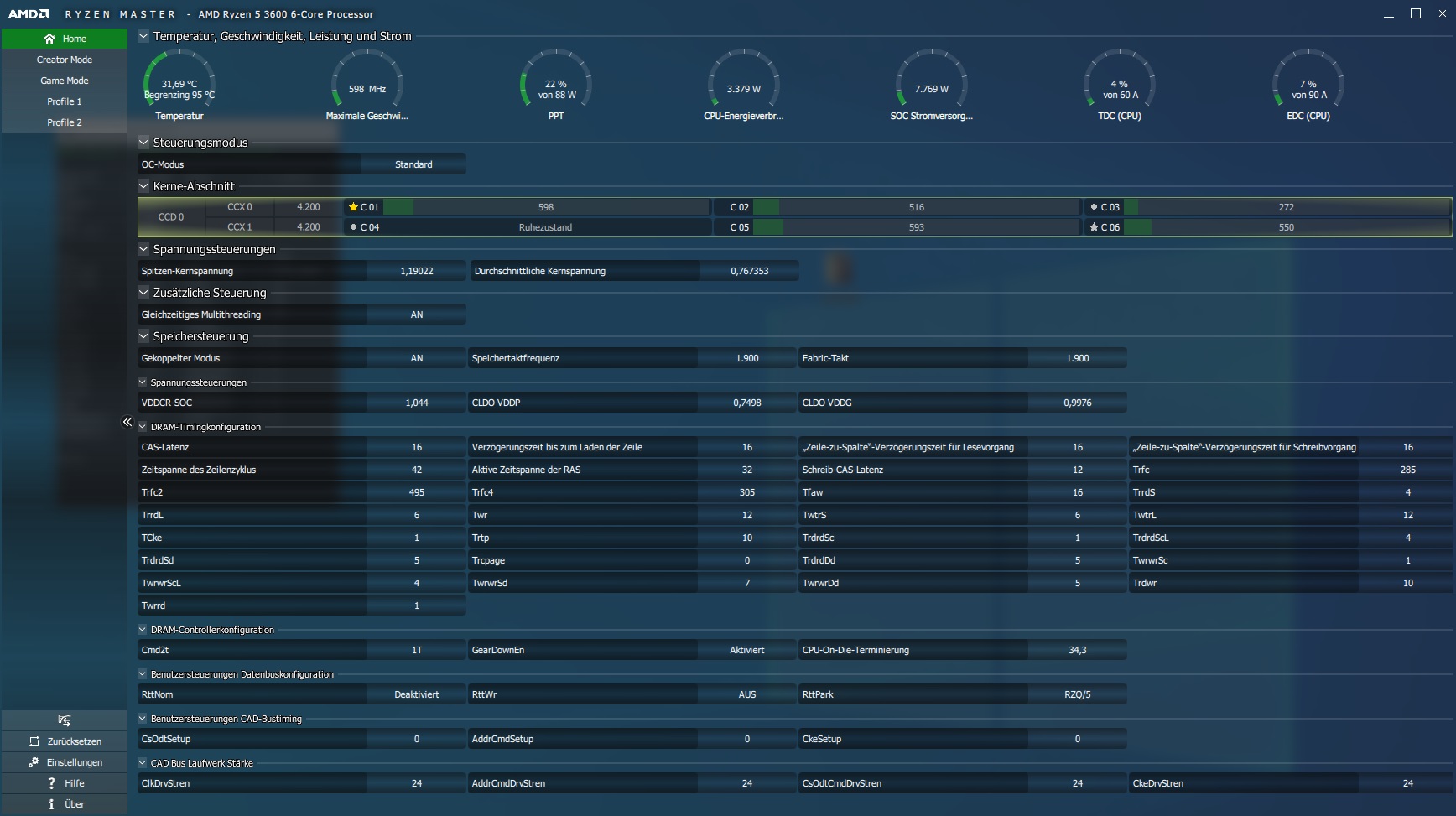This screenshot has width=1456, height=816.
Task: Click the CCX 1 row label
Action: (240, 227)
